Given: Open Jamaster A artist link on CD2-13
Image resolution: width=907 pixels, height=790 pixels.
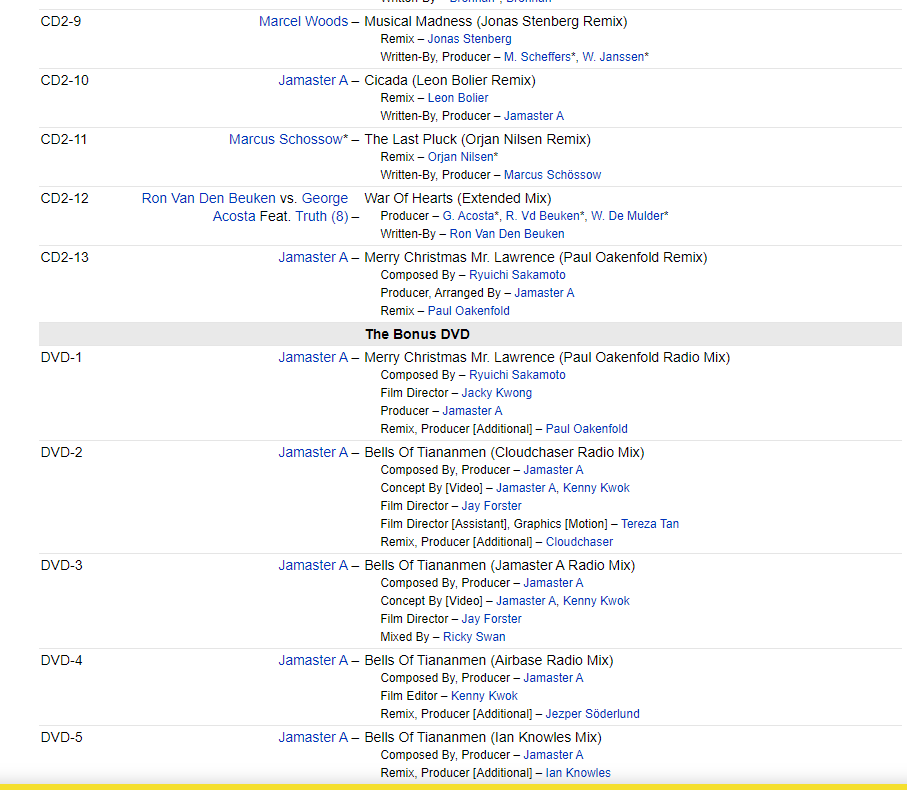Looking at the screenshot, I should click(x=313, y=257).
